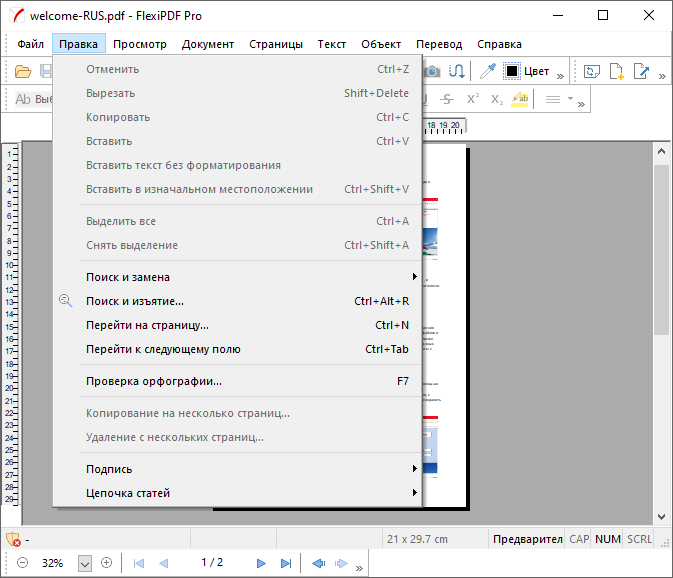Click the camera snapshot tool icon
The width and height of the screenshot is (673, 578).
[433, 71]
